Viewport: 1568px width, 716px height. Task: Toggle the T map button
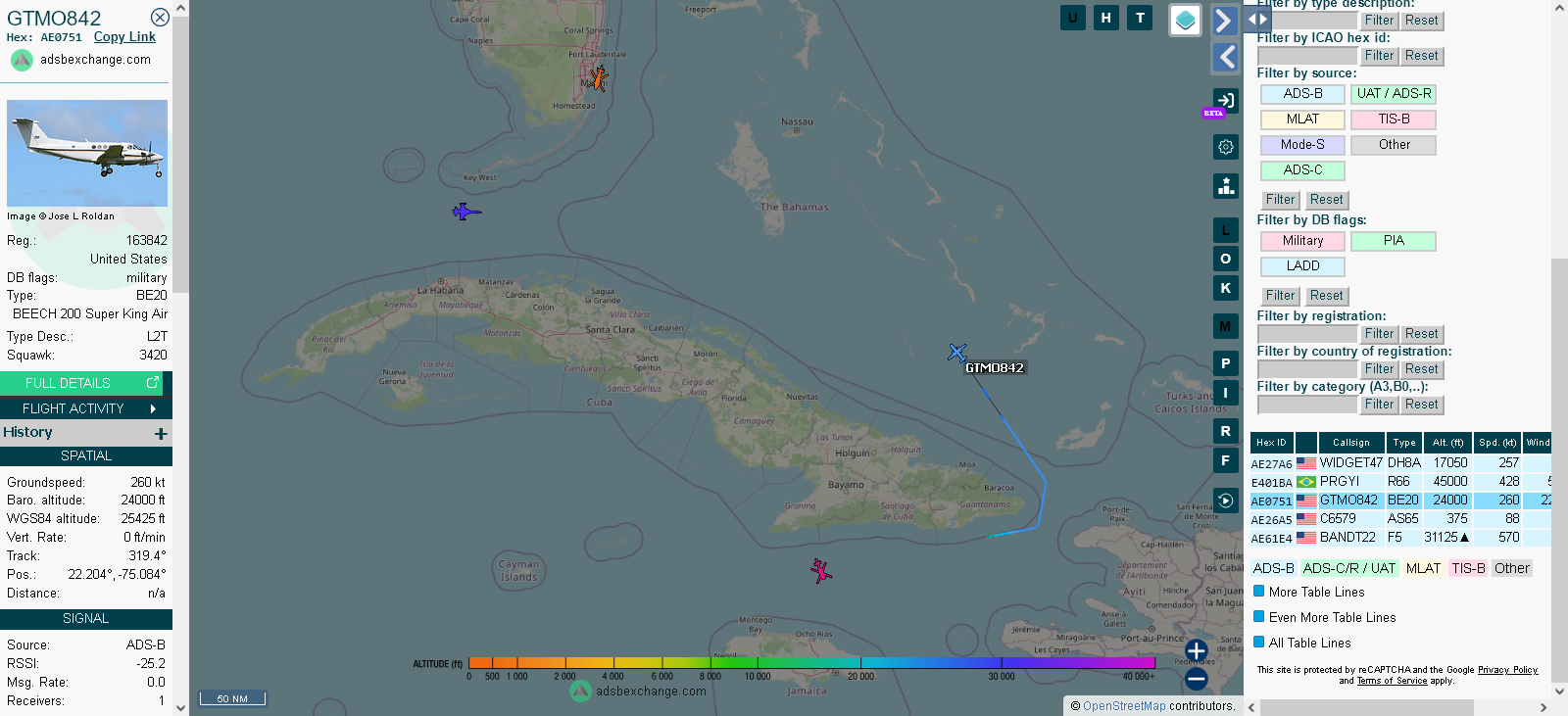[x=1140, y=18]
